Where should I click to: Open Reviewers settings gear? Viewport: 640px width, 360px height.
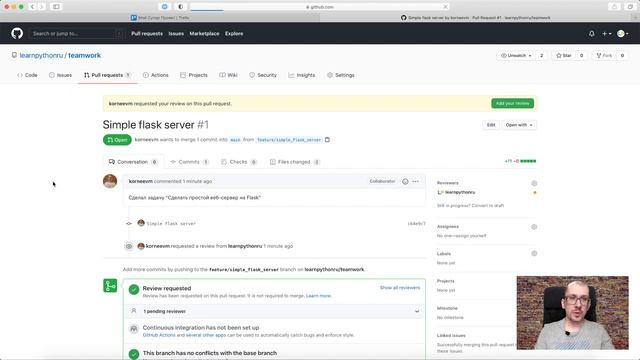click(x=534, y=183)
